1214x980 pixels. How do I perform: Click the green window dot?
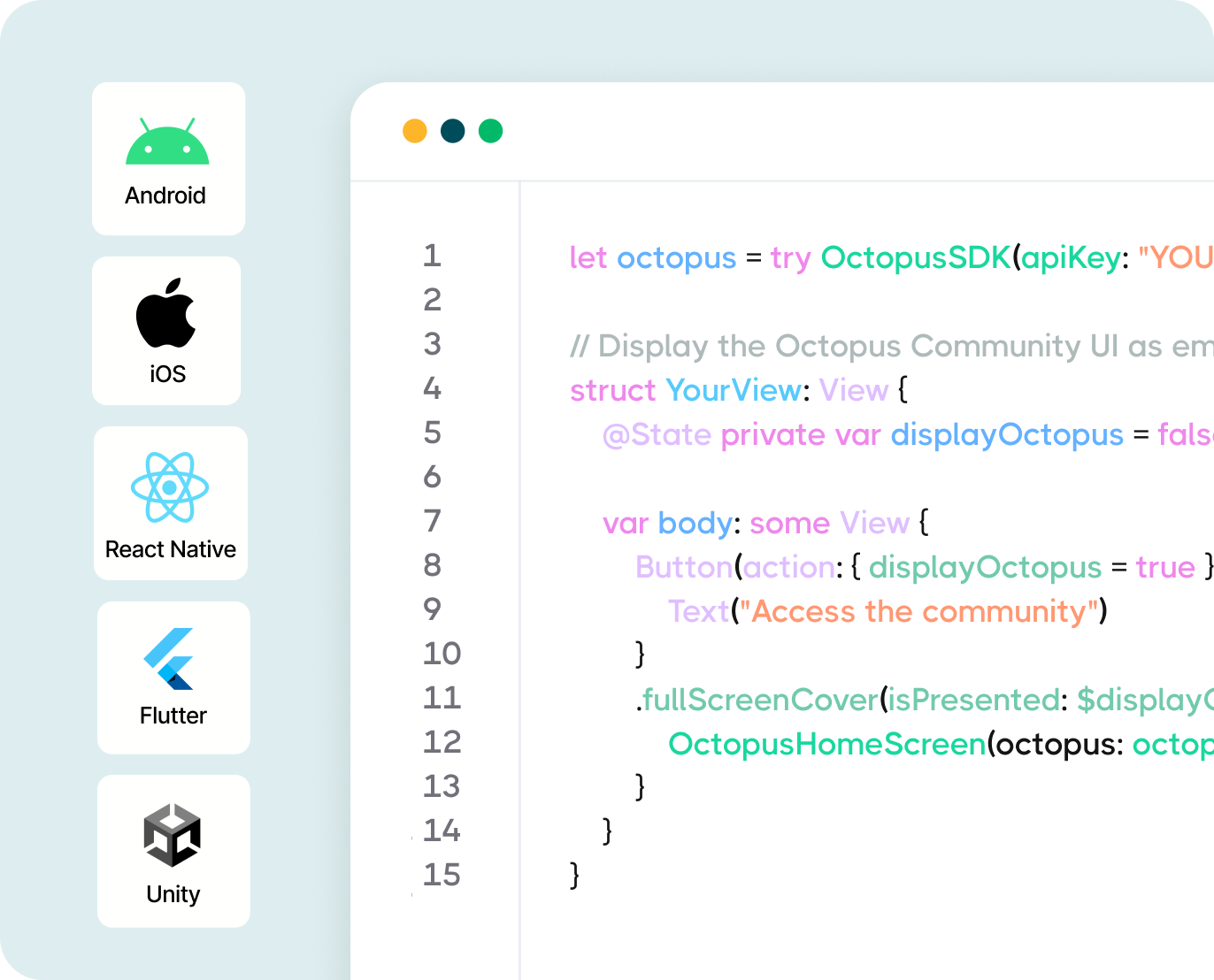[x=491, y=131]
